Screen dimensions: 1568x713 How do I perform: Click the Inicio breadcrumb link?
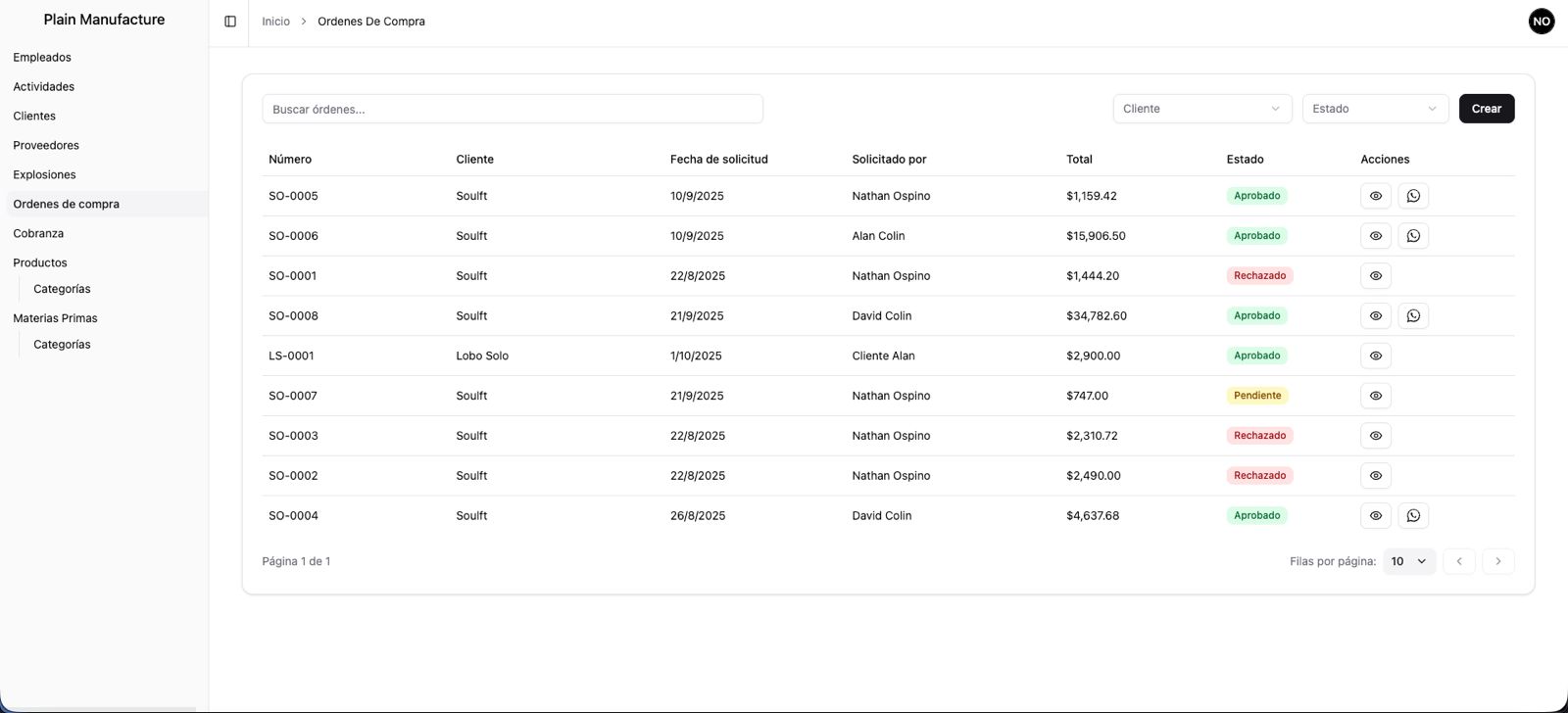(275, 21)
